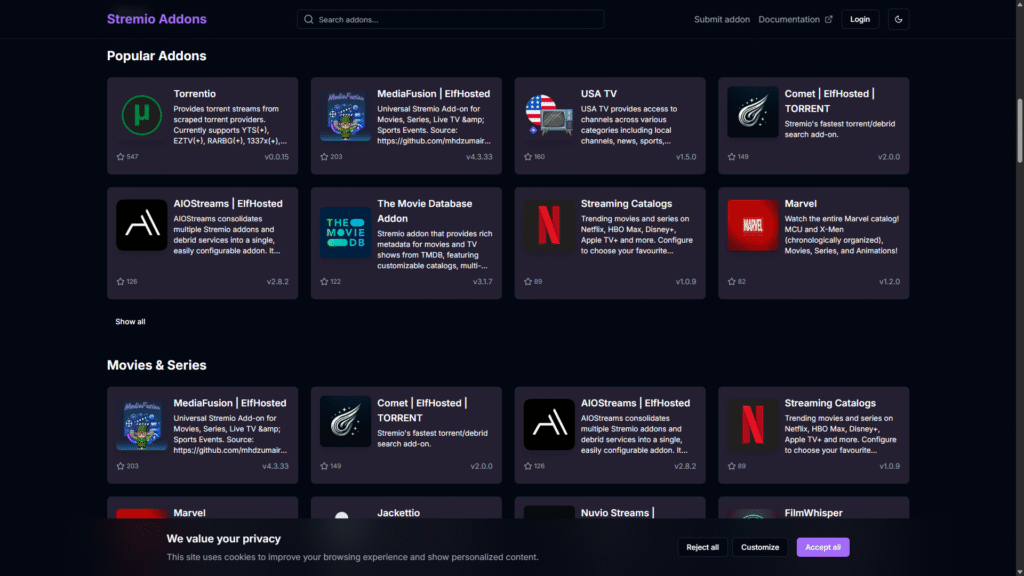Focus the Search addons input field

[451, 20]
